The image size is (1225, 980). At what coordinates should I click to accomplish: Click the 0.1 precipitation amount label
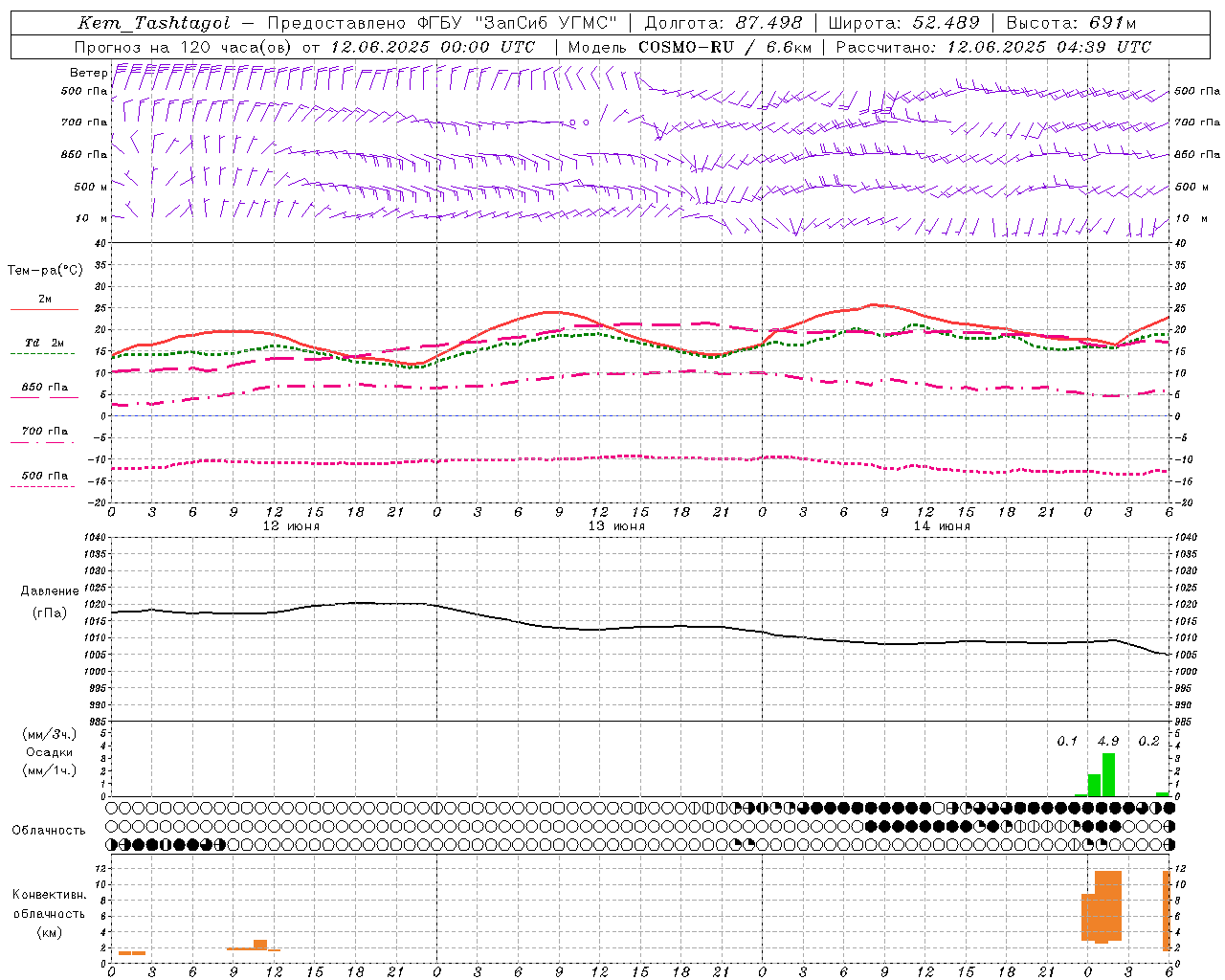click(x=1067, y=741)
